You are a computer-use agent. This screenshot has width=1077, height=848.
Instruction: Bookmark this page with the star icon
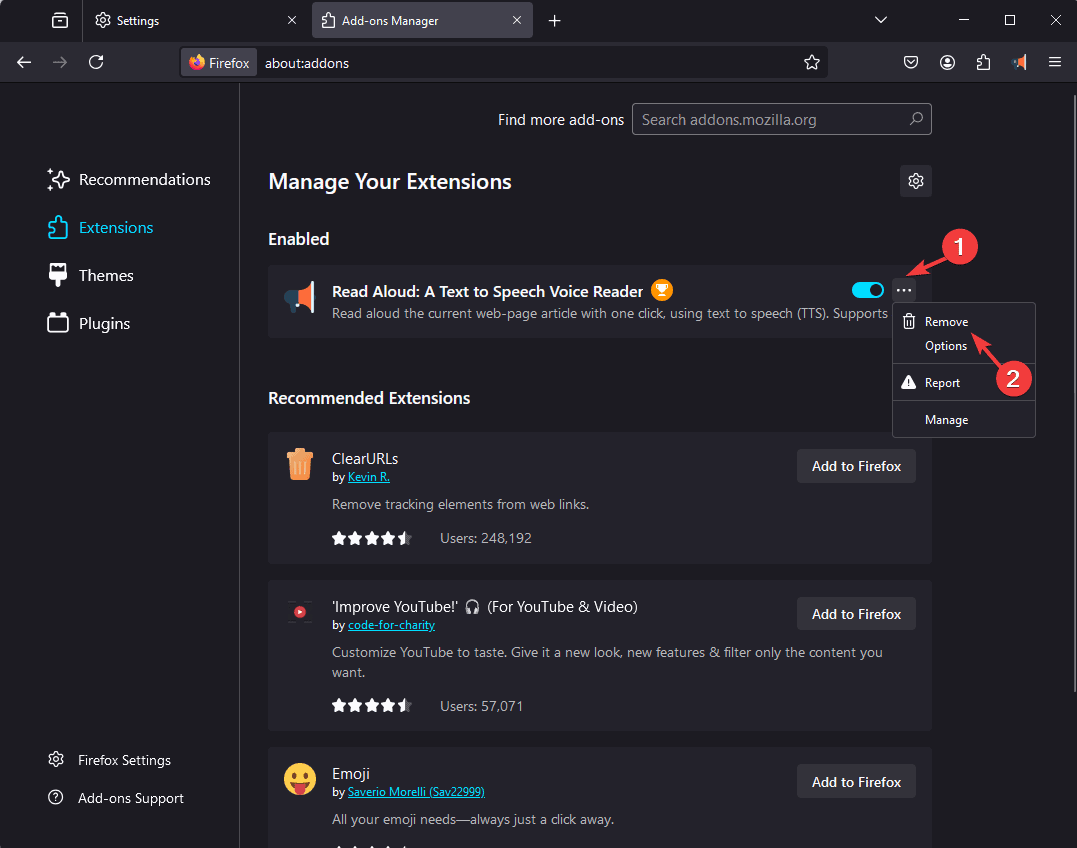coord(812,62)
